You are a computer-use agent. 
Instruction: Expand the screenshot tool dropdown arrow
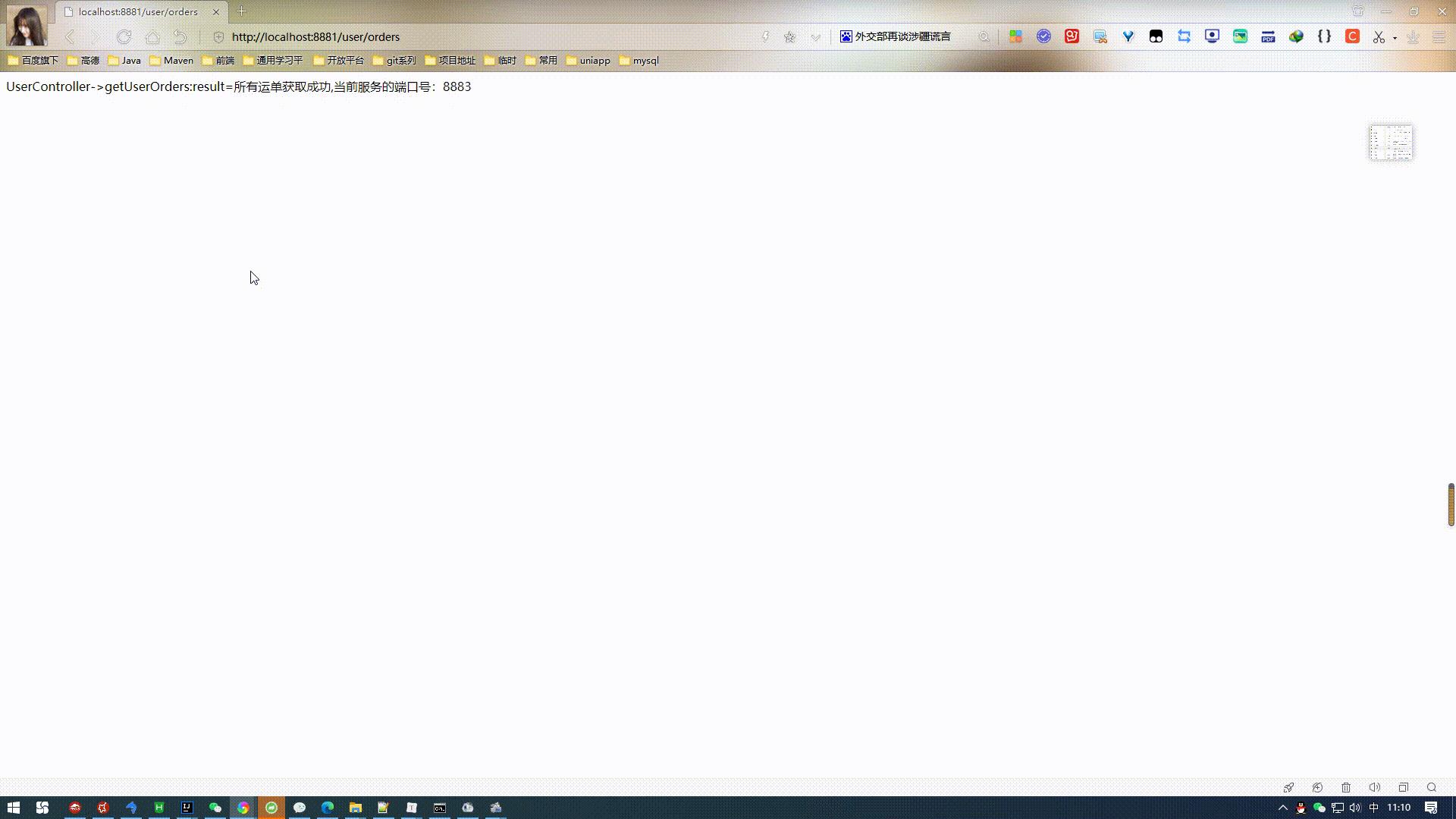click(1395, 38)
